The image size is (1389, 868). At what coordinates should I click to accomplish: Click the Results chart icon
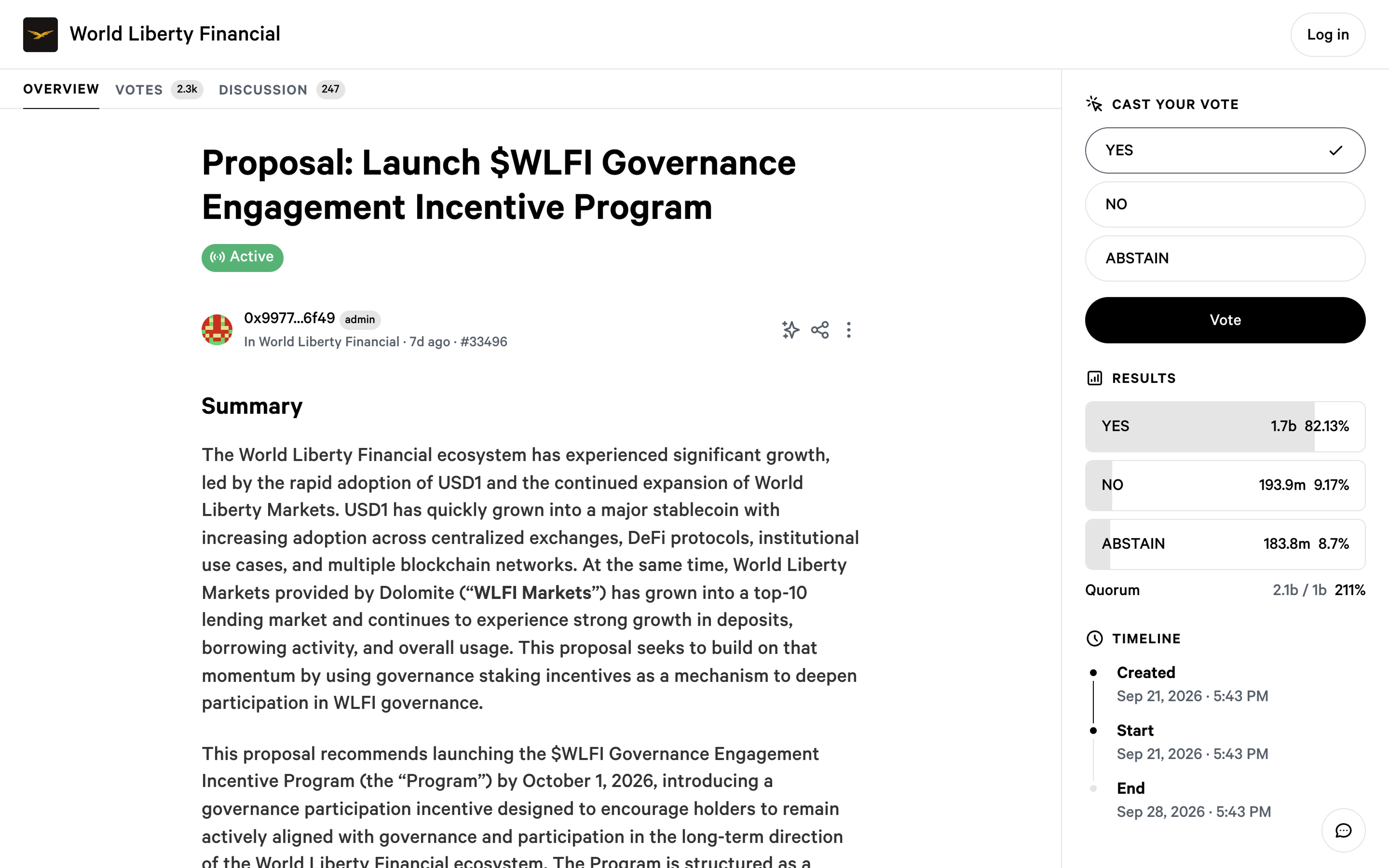point(1094,378)
